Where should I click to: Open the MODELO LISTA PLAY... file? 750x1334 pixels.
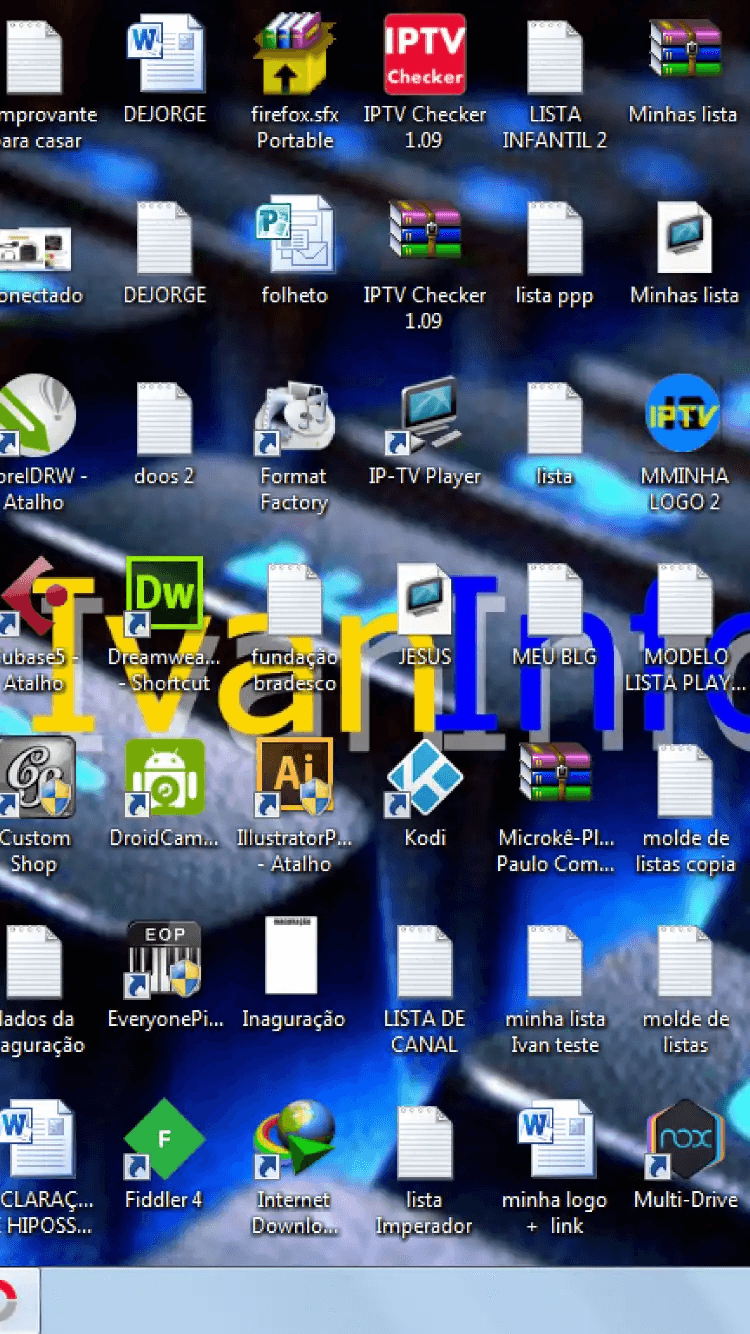[685, 600]
